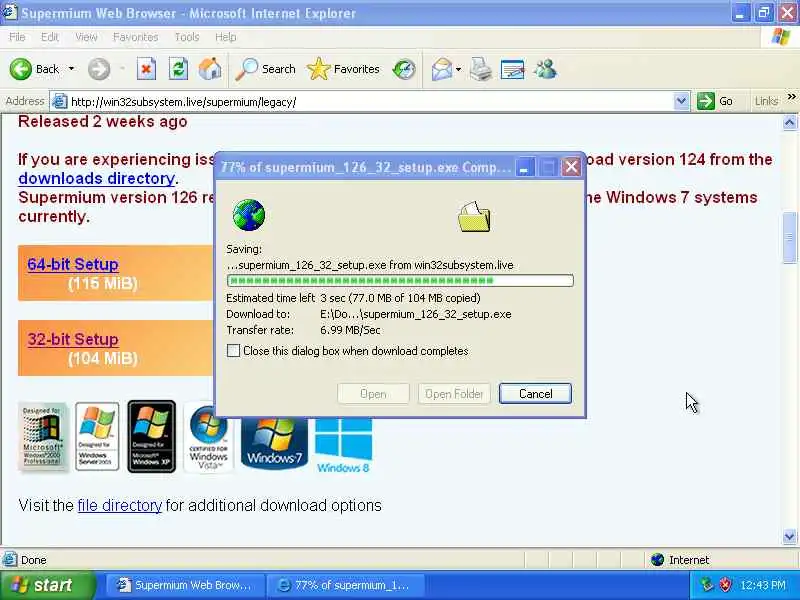The width and height of the screenshot is (800, 600).
Task: Click the Windows 8 logo badge
Action: pos(343,445)
